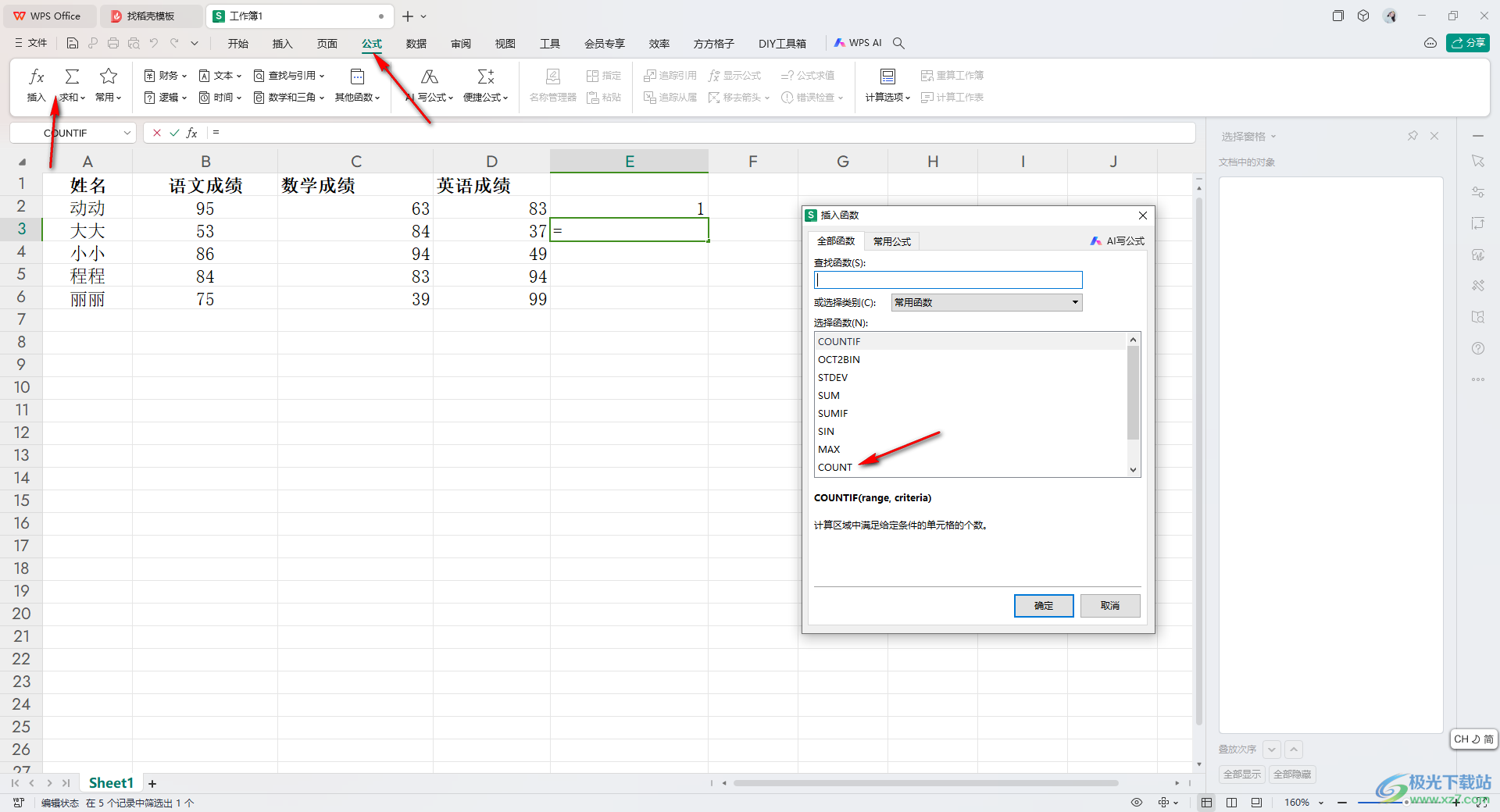Select COUNT in the function list
The image size is (1500, 812).
[970, 468]
